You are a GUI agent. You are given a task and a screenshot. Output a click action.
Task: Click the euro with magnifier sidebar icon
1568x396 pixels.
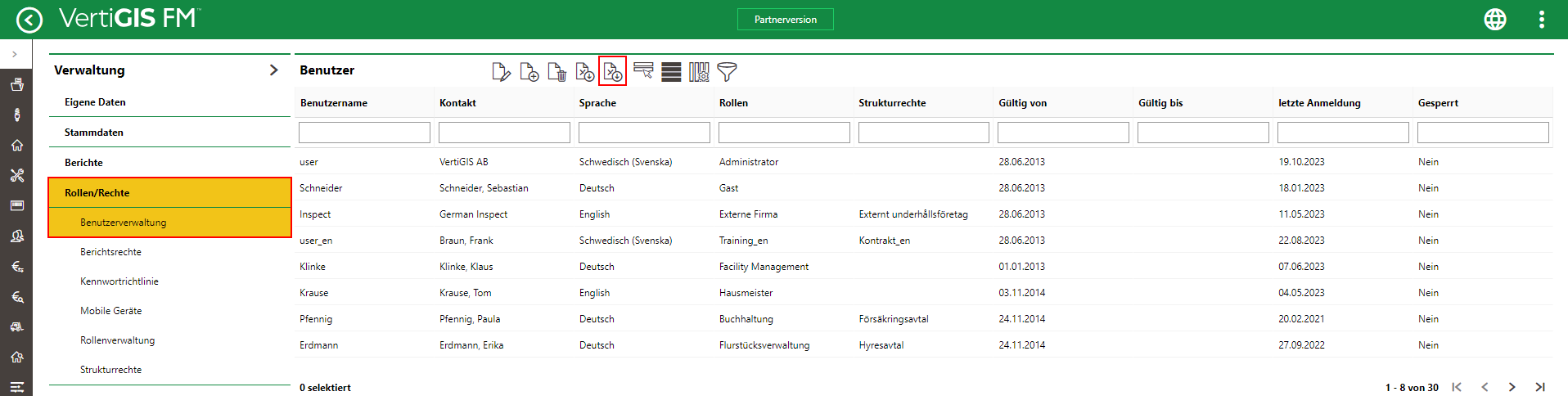click(16, 296)
